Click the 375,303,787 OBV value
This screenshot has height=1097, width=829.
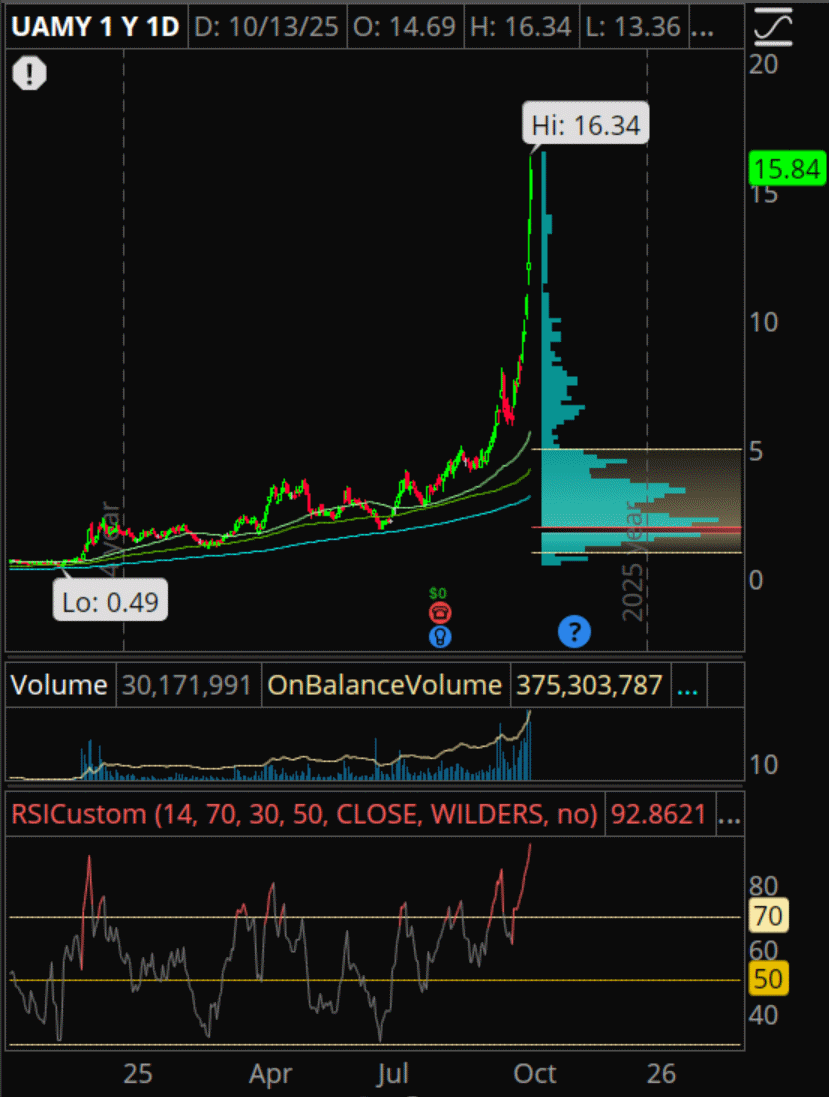pos(589,685)
